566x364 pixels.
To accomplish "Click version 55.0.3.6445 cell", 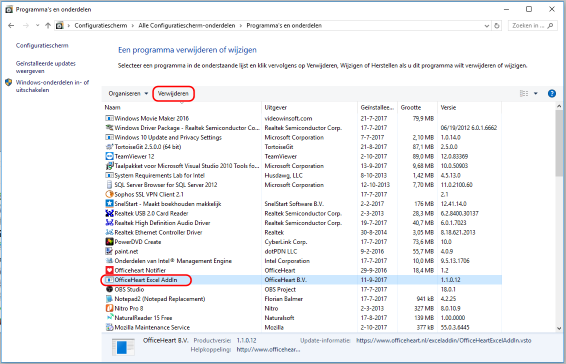I will tap(455, 328).
